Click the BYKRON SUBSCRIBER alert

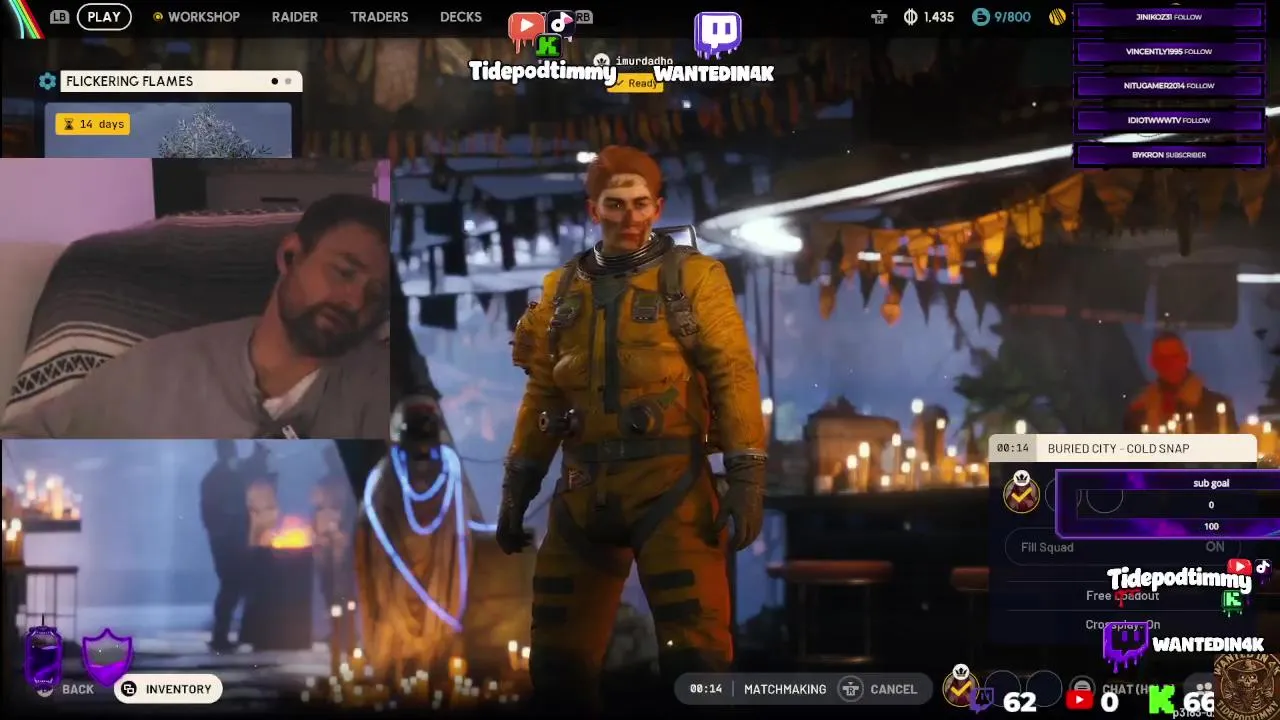(1168, 155)
